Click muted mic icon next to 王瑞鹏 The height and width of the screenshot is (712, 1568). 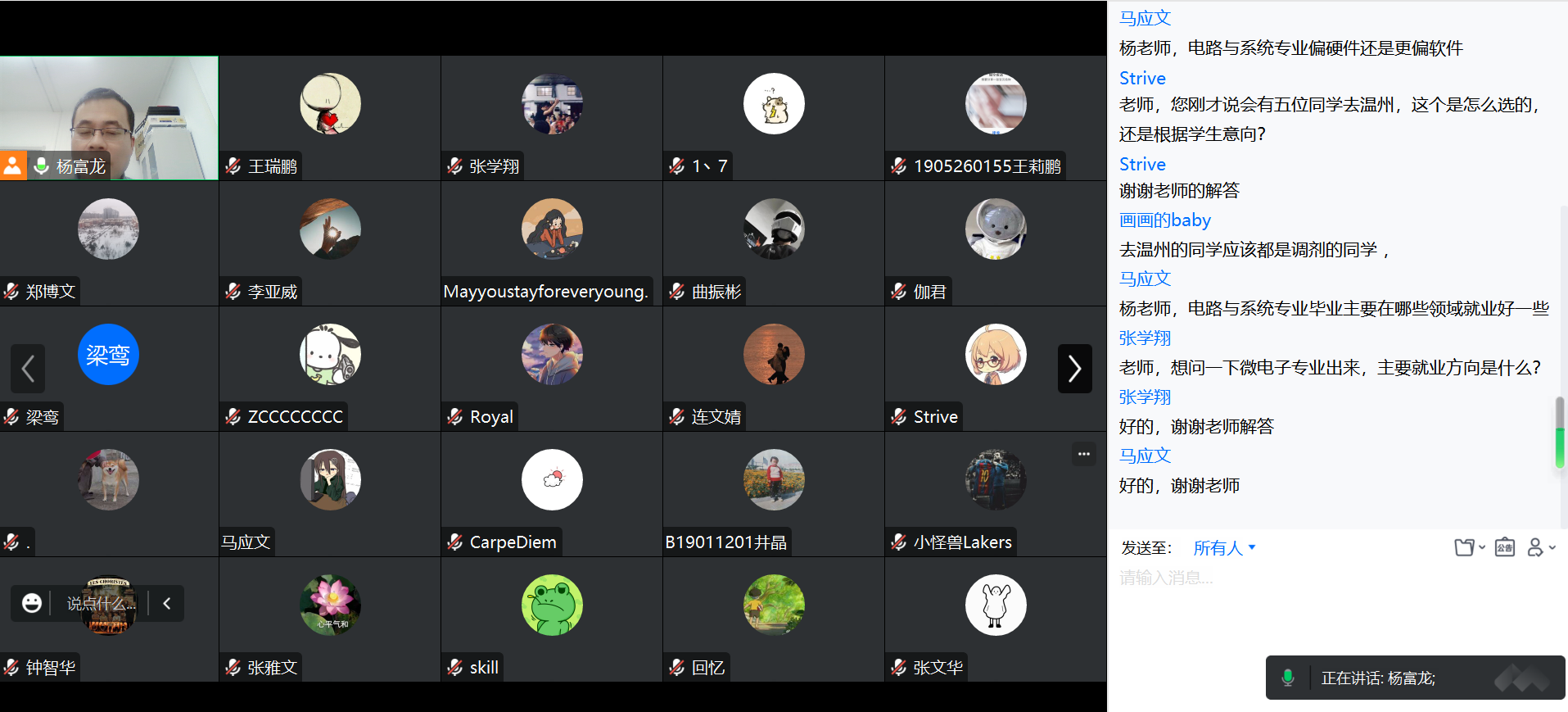tap(233, 166)
